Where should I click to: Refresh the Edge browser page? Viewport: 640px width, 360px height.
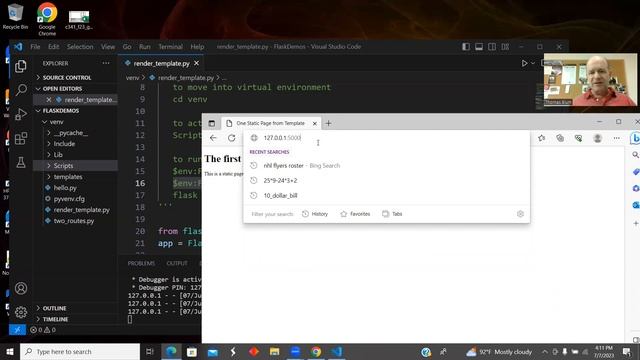click(231, 138)
